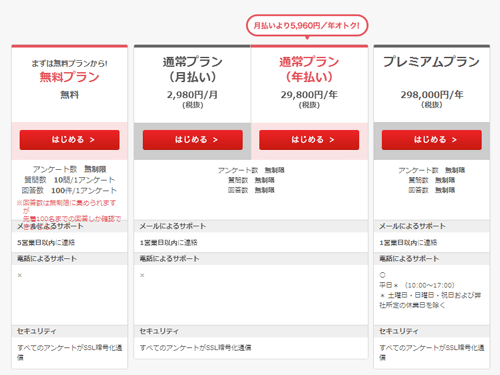500x375 pixels.
Task: Select はじめる under プレミアムプラン
Action: 432,140
